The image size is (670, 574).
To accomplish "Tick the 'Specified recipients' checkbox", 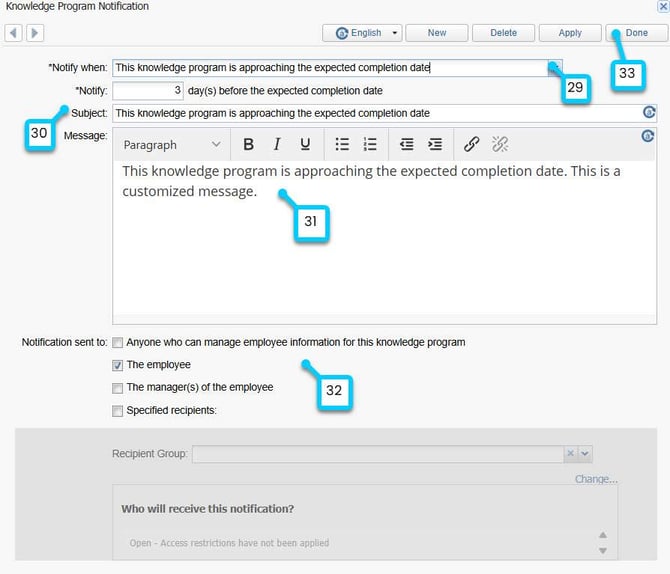I will (118, 411).
